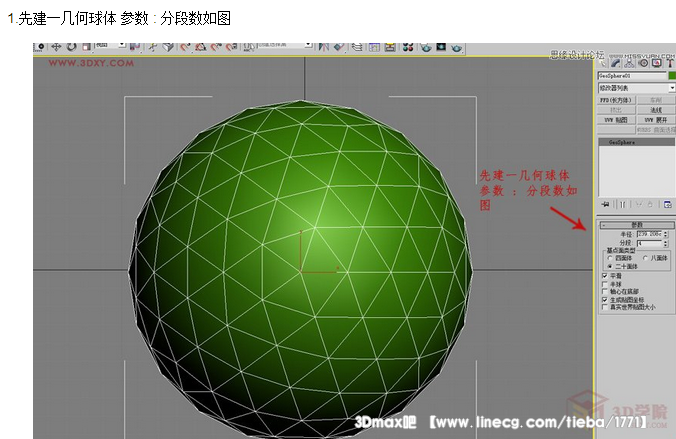Click the 法线 modifier button
The image size is (676, 439).
pyautogui.click(x=656, y=110)
